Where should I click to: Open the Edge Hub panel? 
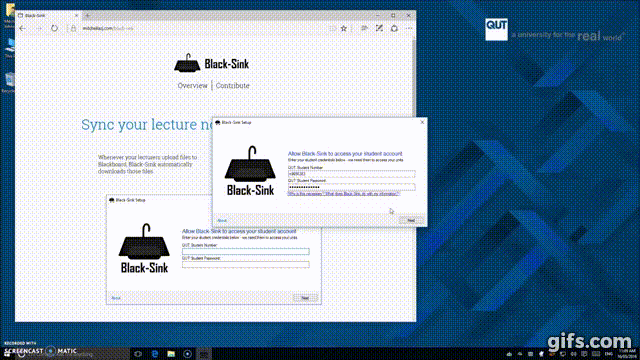[364, 28]
